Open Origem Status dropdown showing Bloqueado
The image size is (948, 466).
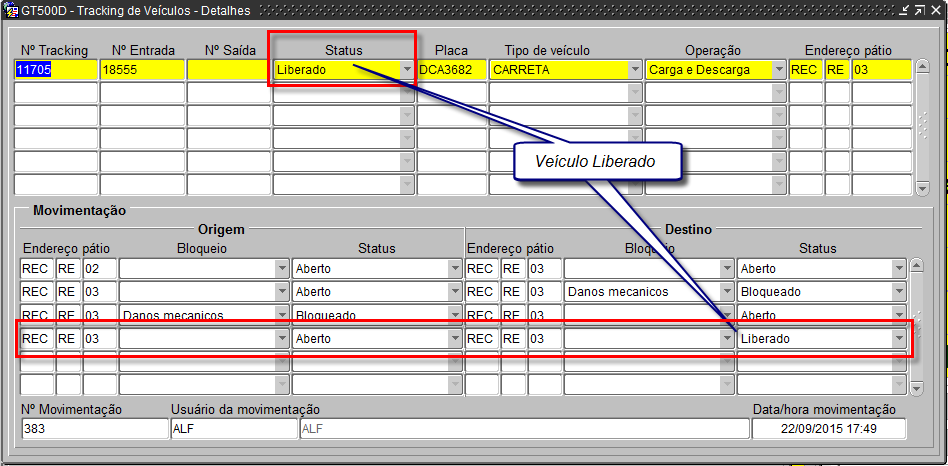coord(454,315)
